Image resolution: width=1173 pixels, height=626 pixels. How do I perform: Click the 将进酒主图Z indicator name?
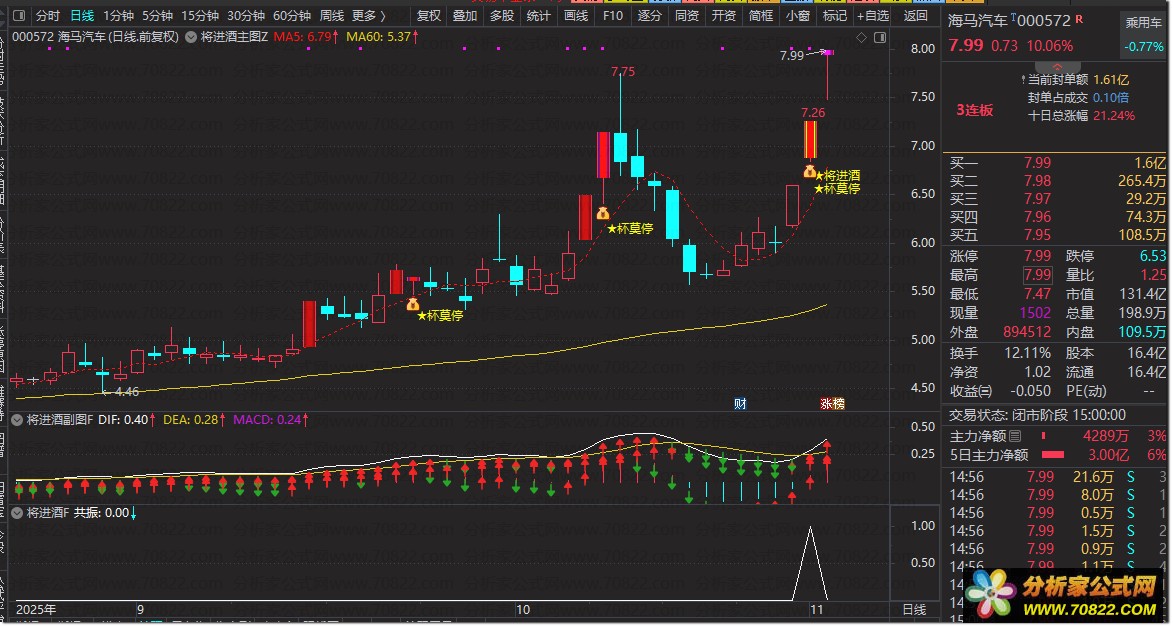pyautogui.click(x=234, y=37)
